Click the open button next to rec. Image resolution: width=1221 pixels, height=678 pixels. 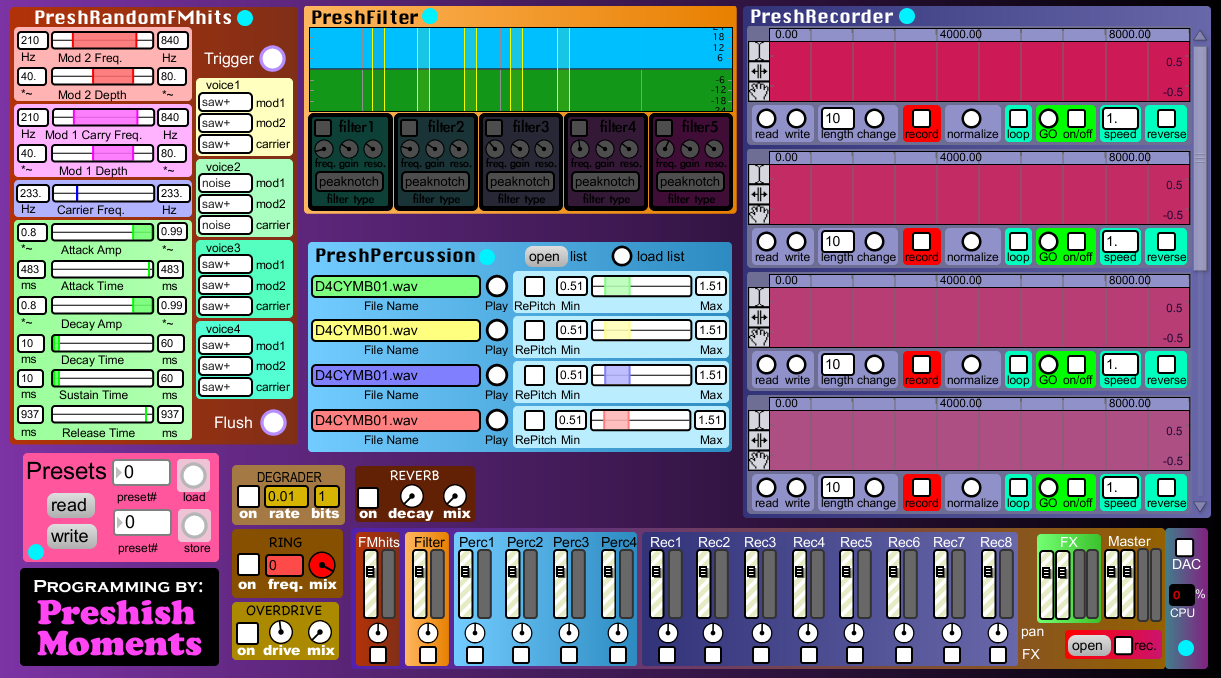click(1088, 645)
